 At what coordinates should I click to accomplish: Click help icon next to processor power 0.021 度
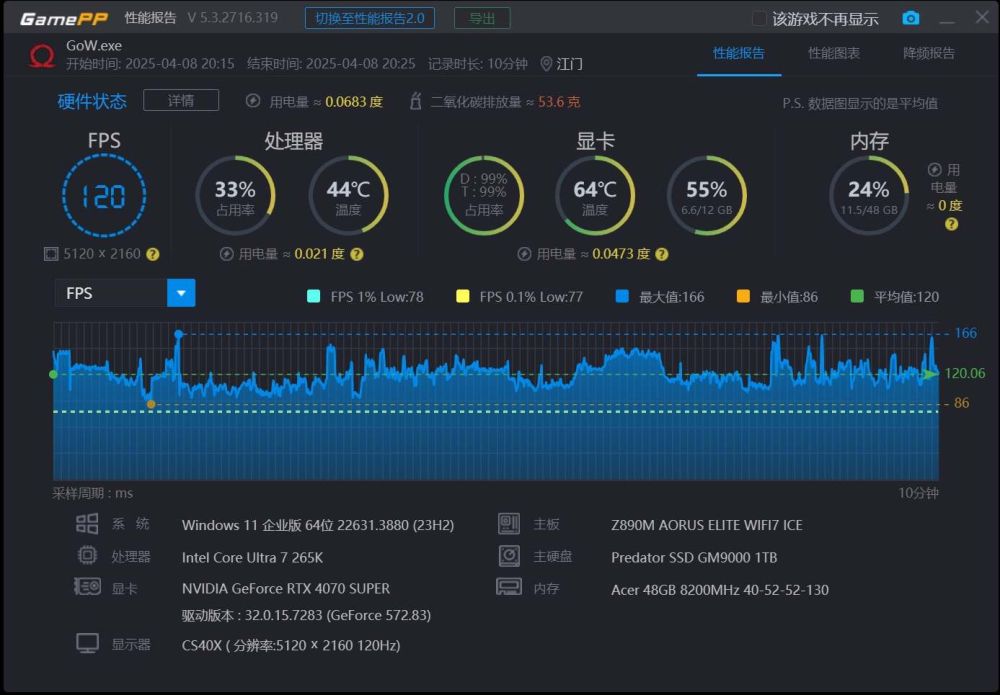(x=357, y=254)
